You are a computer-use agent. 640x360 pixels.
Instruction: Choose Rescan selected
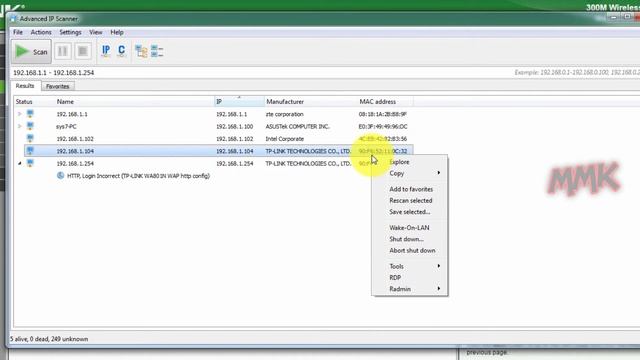point(410,201)
